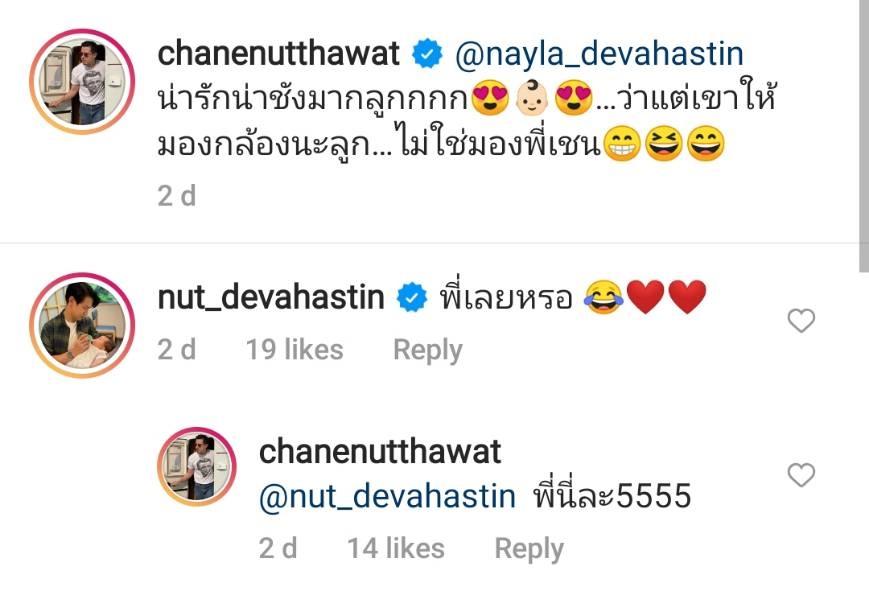This screenshot has width=869, height=589.
Task: Visit the nut_devahastin username
Action: 271,297
